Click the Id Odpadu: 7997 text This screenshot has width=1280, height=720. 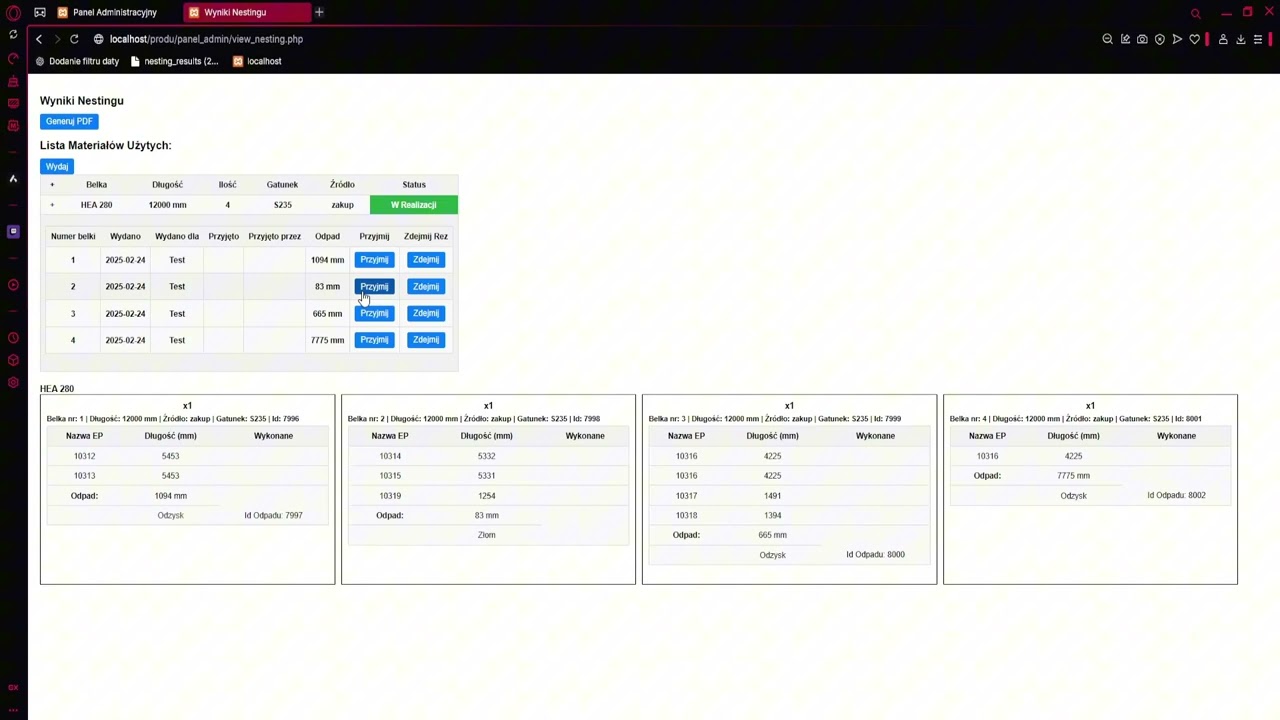tap(273, 515)
